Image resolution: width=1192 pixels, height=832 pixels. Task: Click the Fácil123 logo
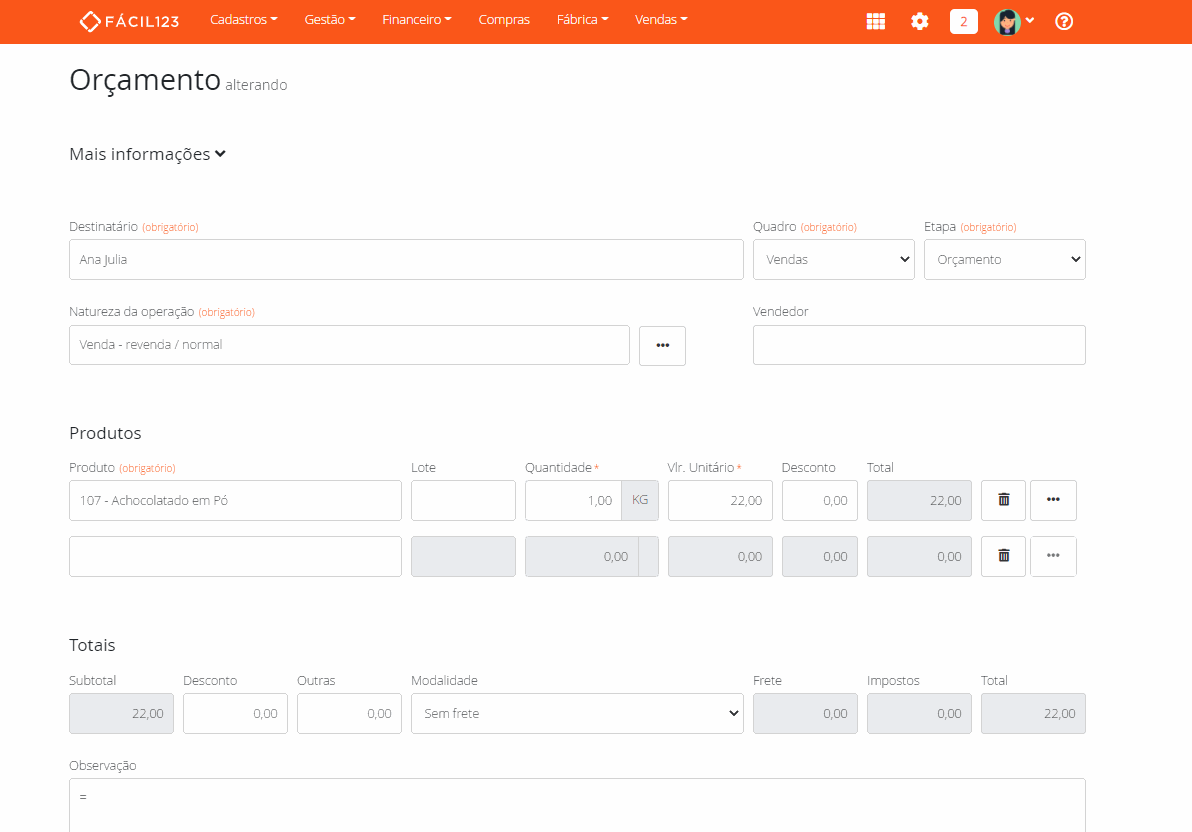(129, 21)
